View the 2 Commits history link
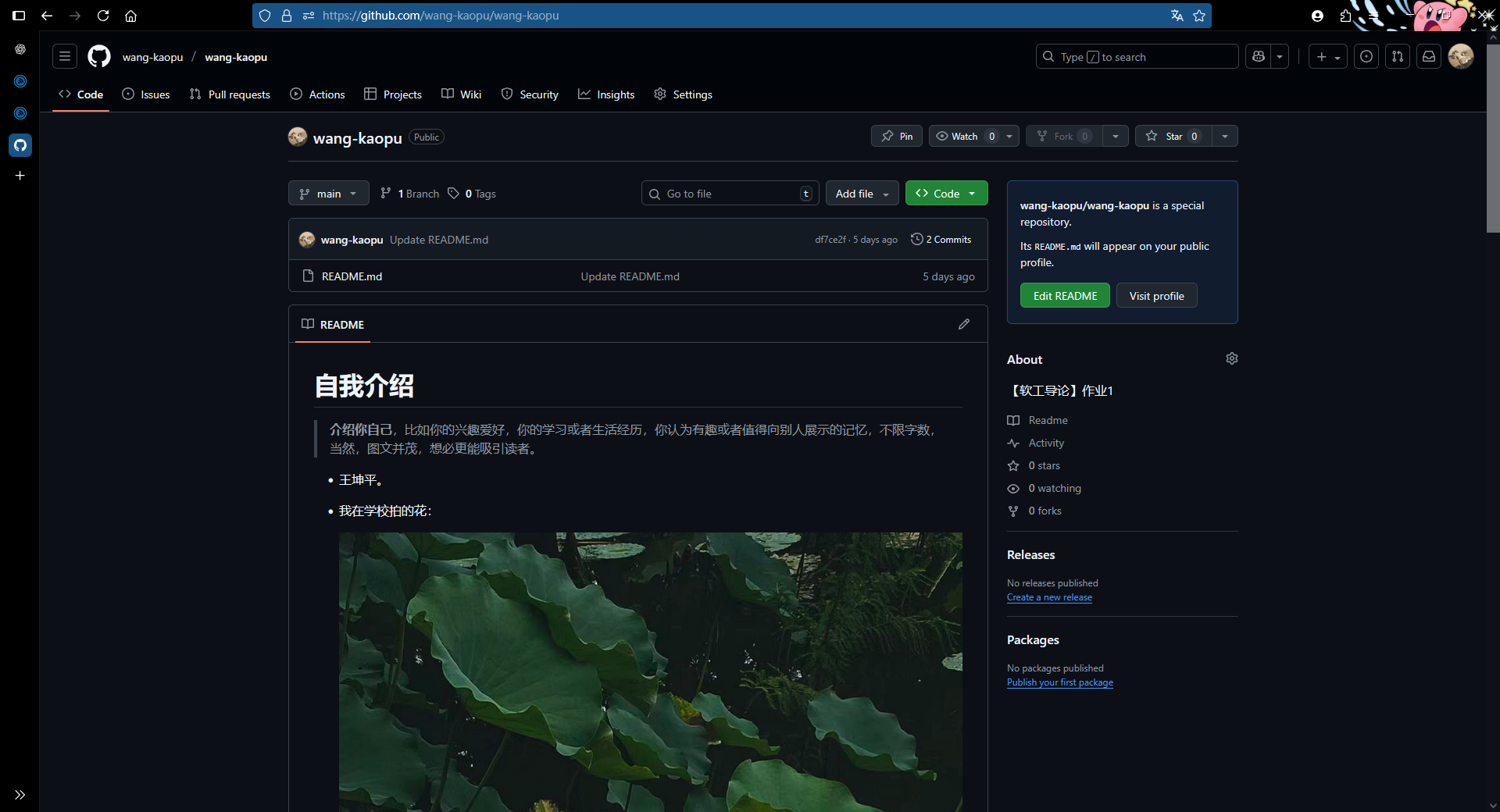The width and height of the screenshot is (1500, 812). point(941,240)
